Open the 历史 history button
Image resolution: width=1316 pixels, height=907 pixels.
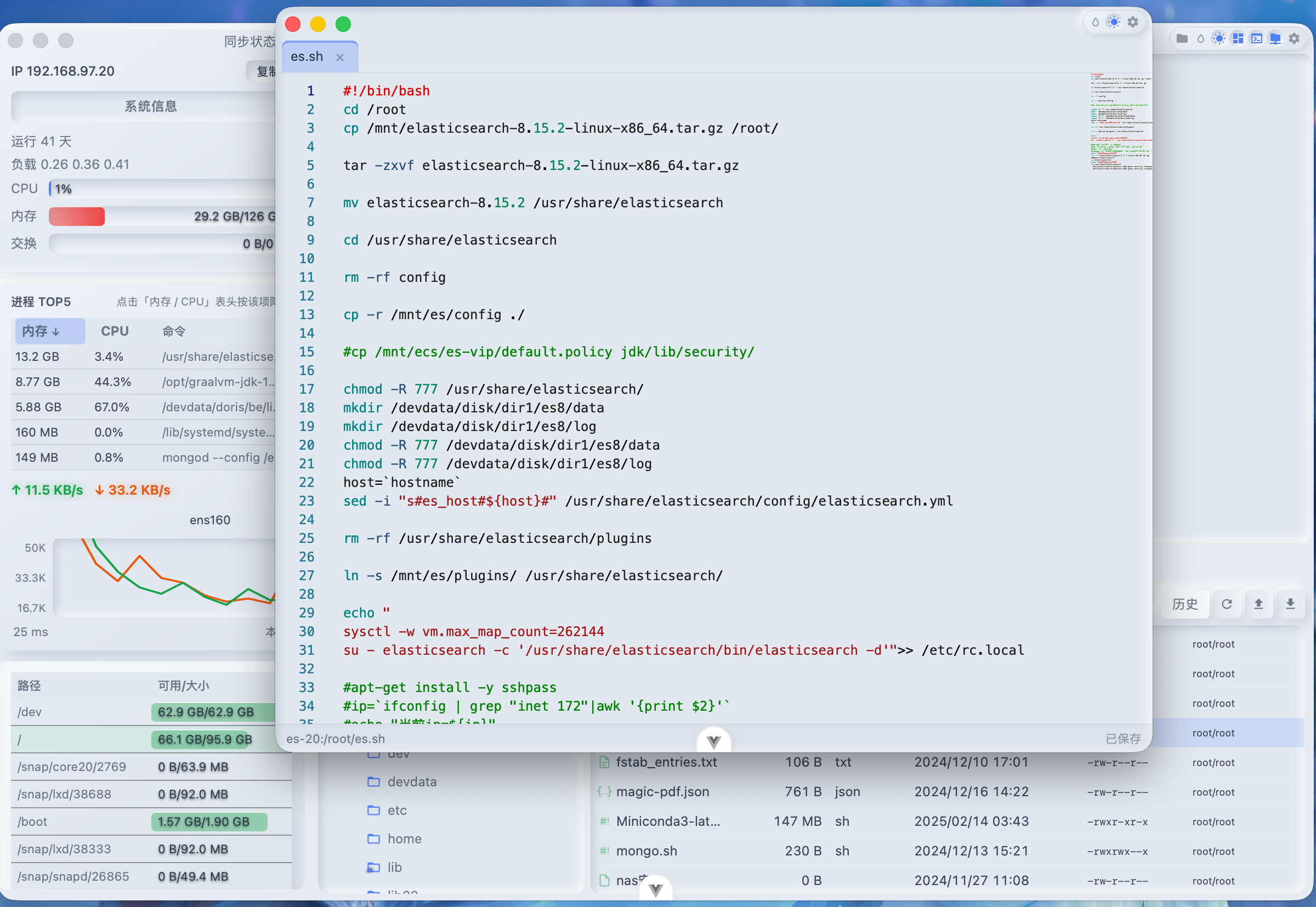point(1185,604)
